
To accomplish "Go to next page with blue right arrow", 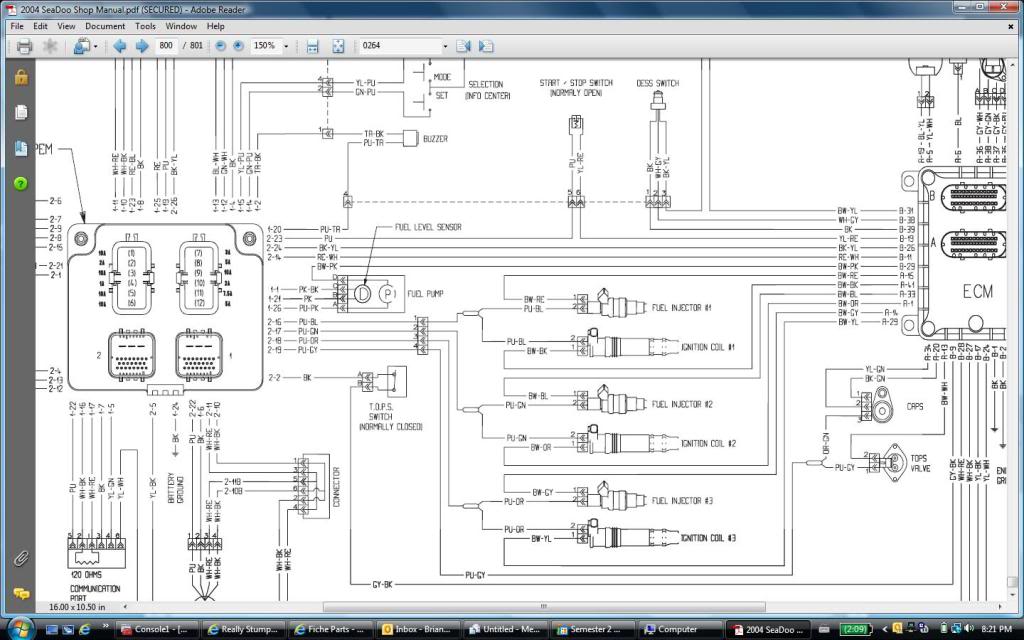I will point(142,46).
